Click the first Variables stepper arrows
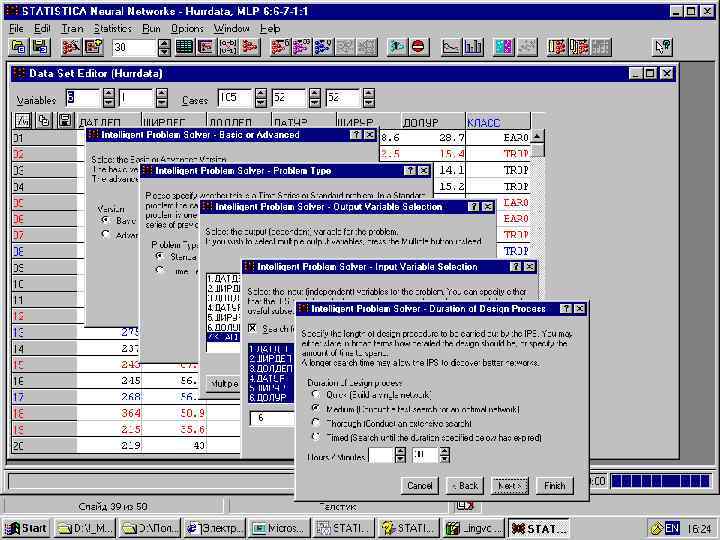Image resolution: width=720 pixels, height=540 pixels. pyautogui.click(x=108, y=98)
